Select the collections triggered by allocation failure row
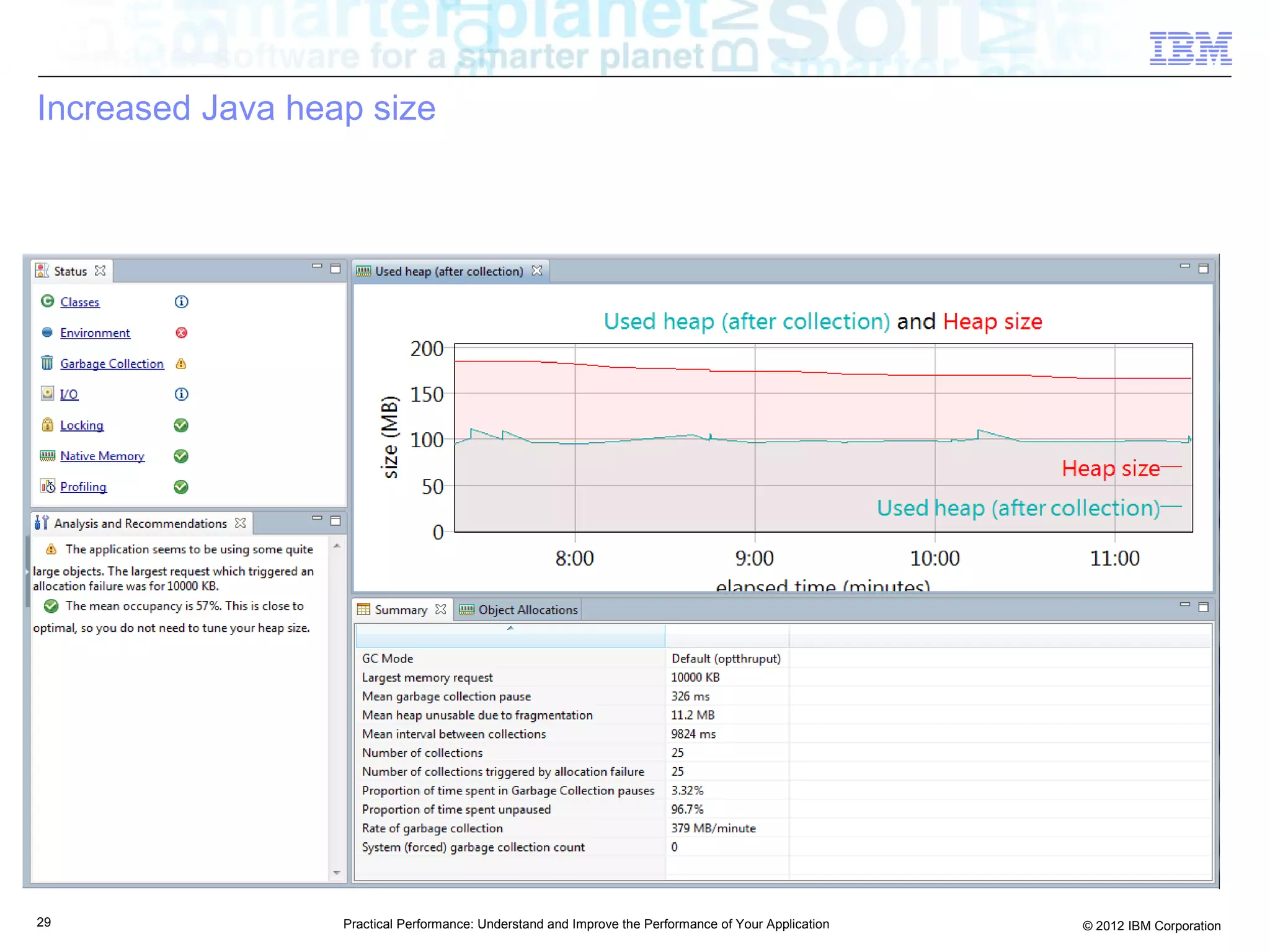This screenshot has width=1270, height=952. 783,772
